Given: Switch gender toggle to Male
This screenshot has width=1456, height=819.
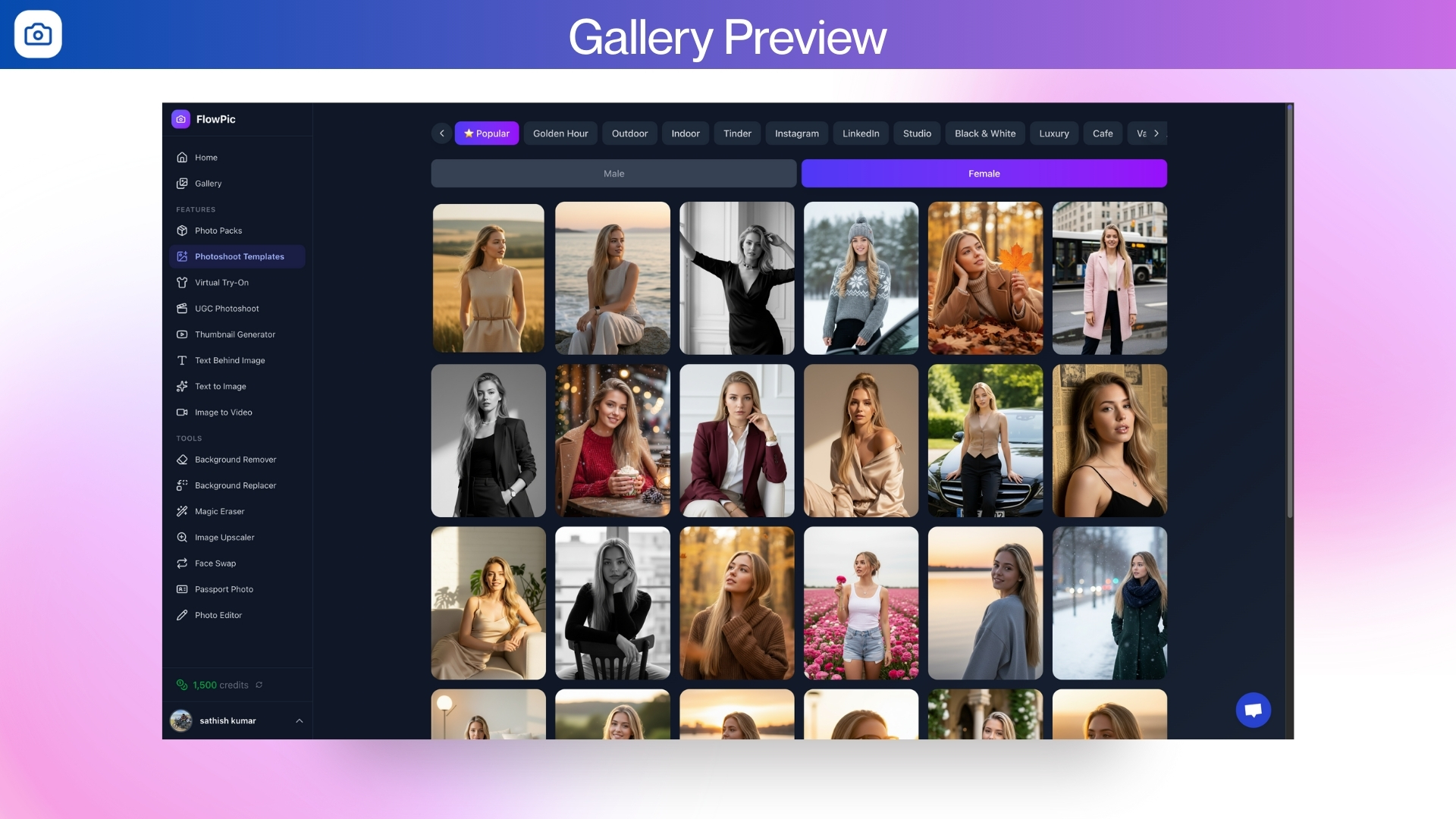Looking at the screenshot, I should click(x=613, y=174).
